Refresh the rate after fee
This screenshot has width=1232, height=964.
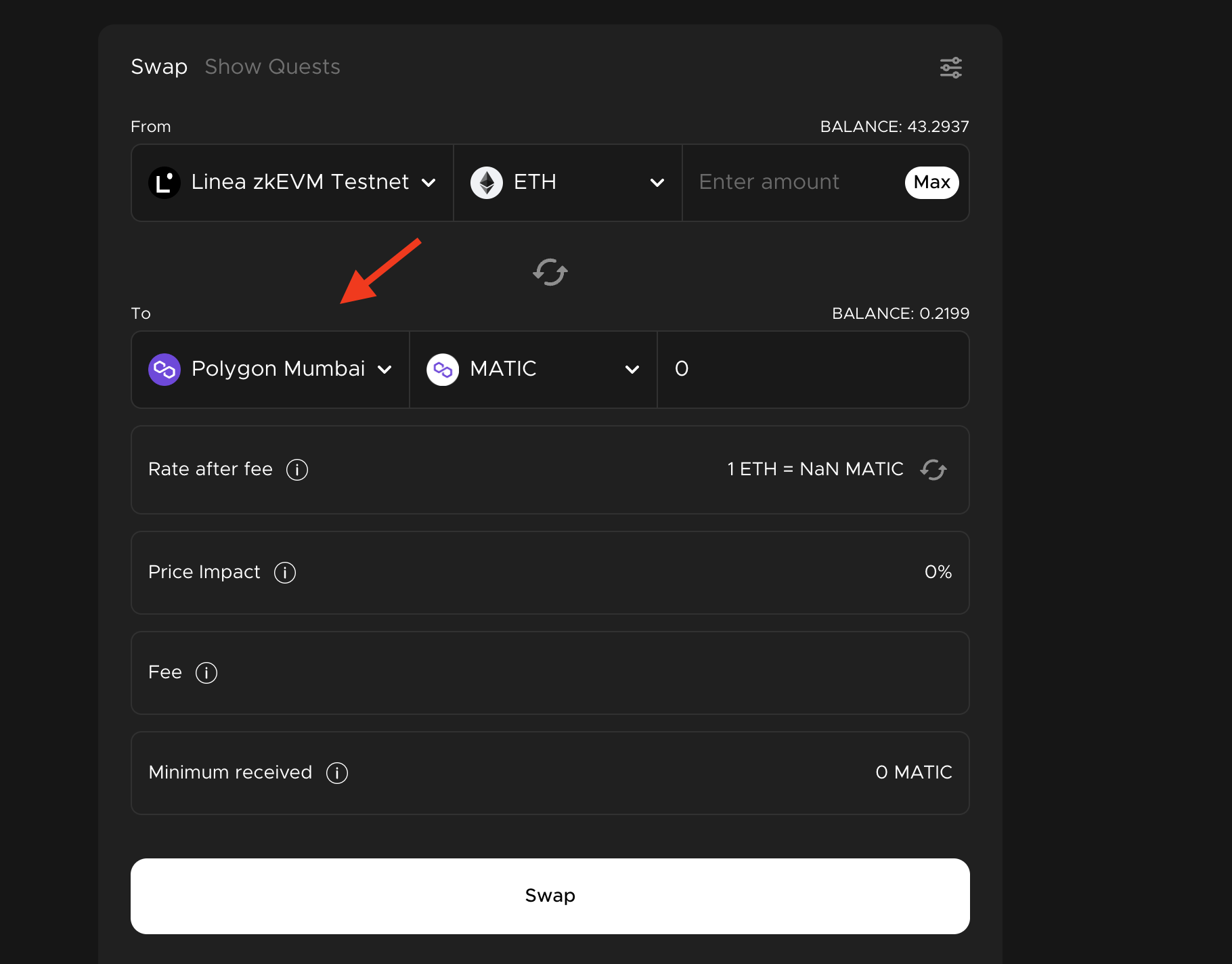point(933,469)
